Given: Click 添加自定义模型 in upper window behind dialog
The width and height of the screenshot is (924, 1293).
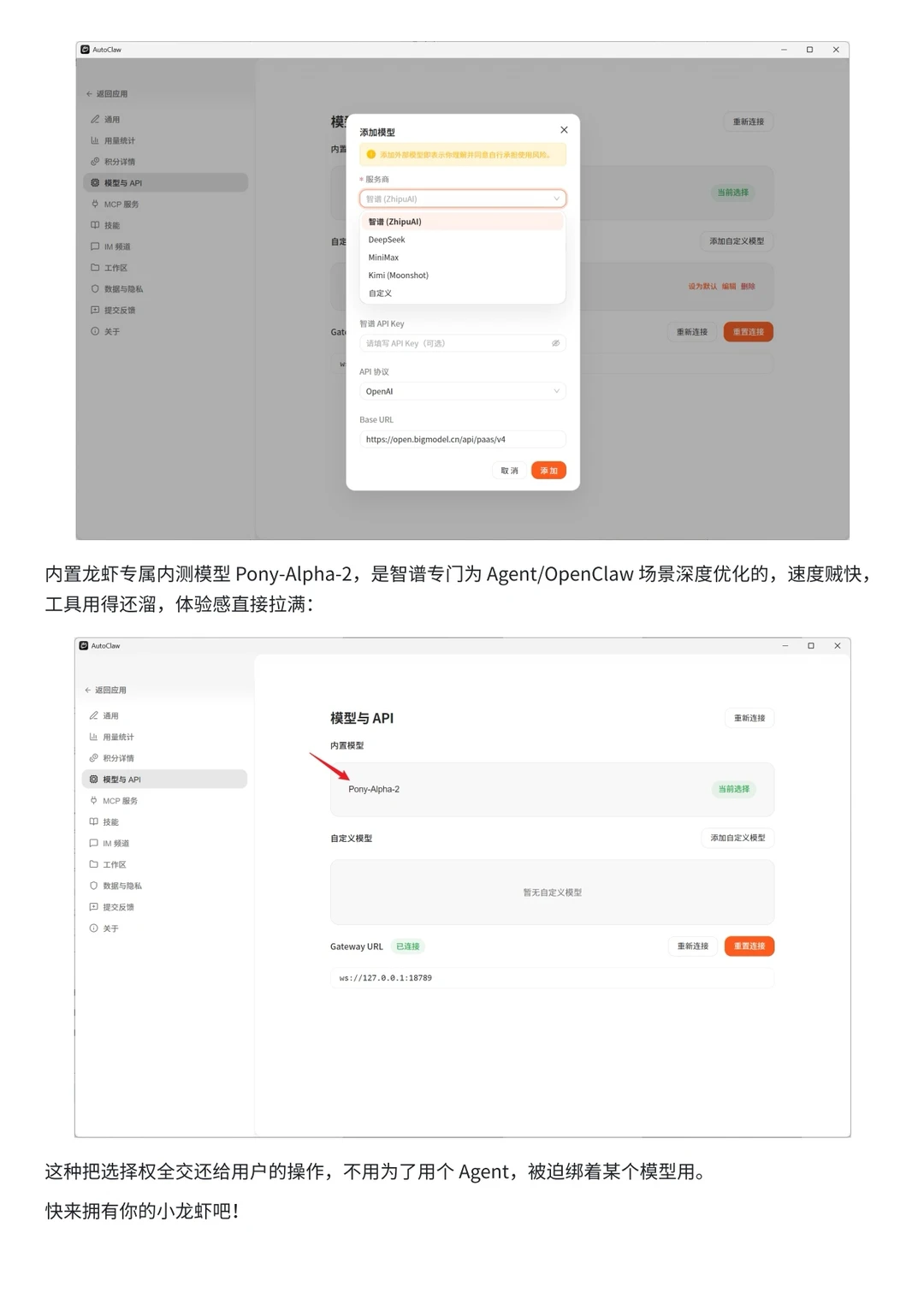Looking at the screenshot, I should pyautogui.click(x=737, y=241).
